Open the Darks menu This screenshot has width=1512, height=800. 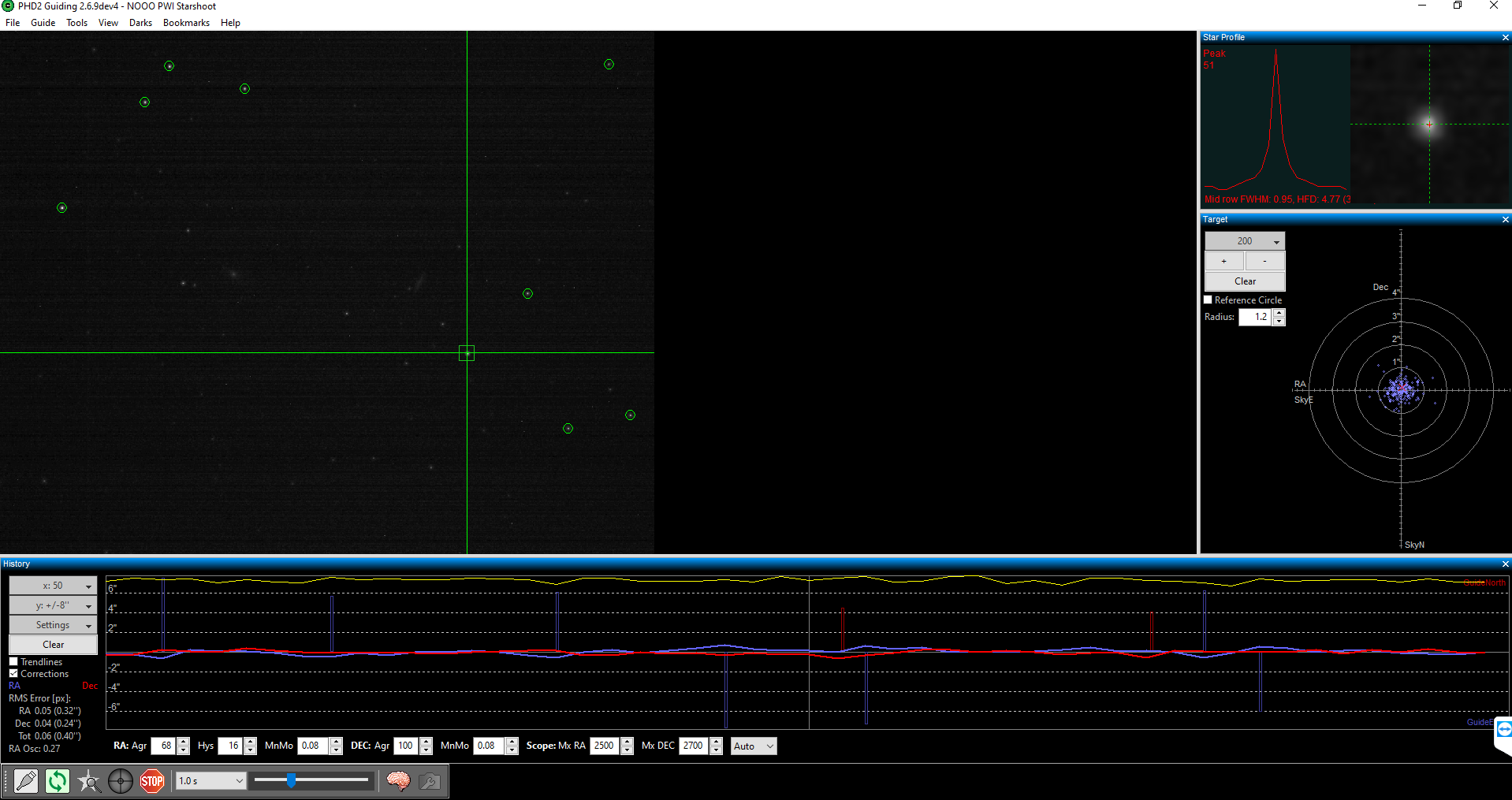coord(140,23)
